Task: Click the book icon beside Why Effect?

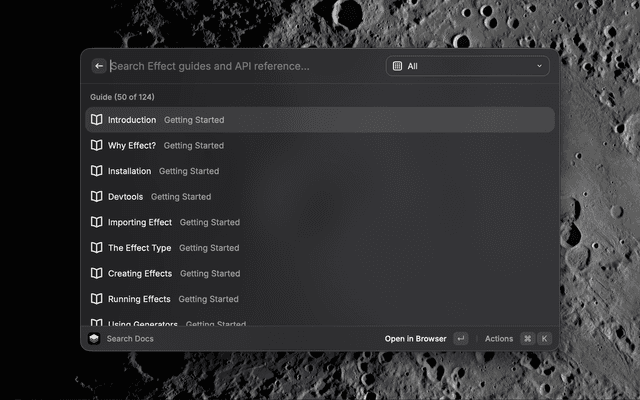Action: click(x=96, y=145)
